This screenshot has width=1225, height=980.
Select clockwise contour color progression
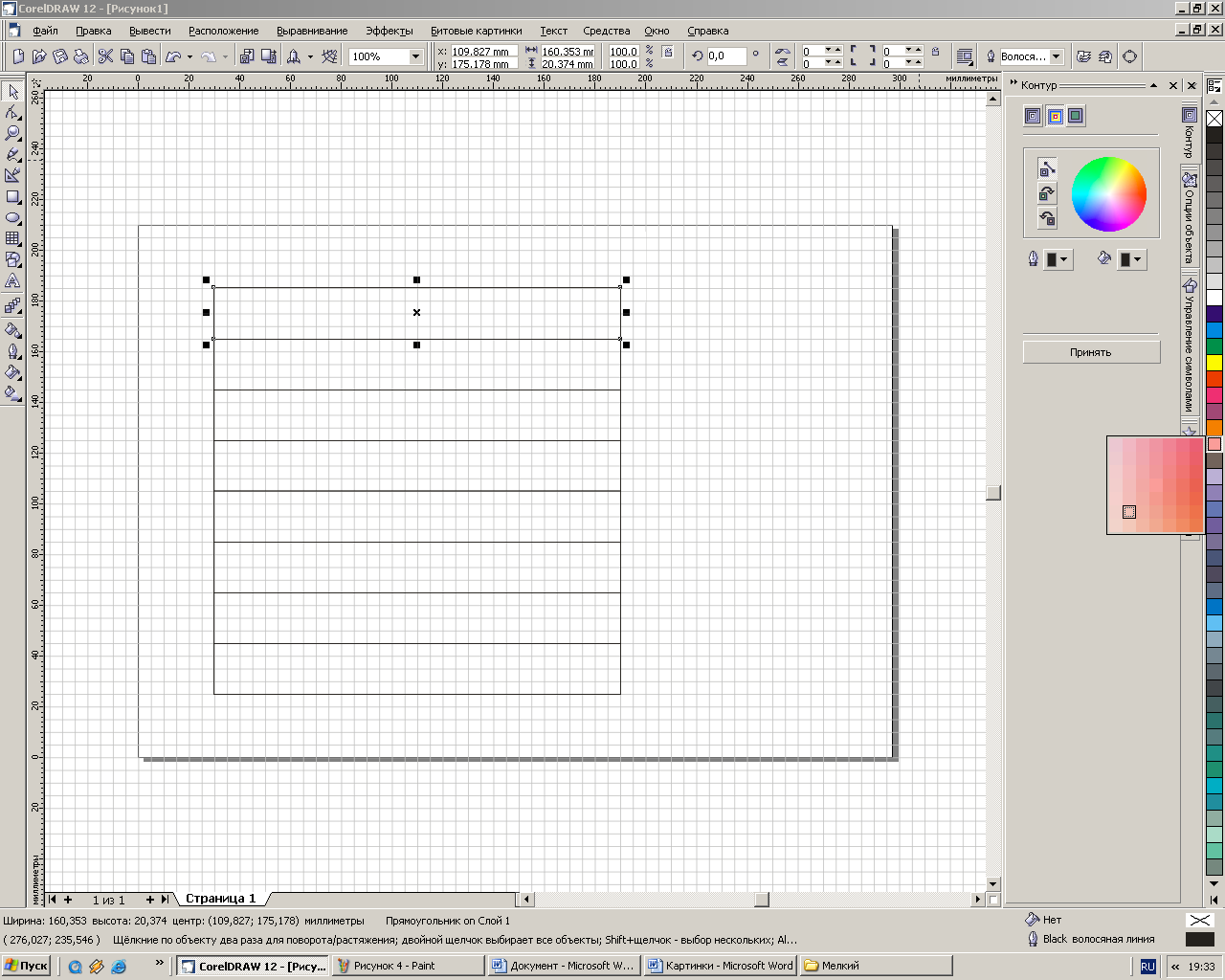click(1047, 193)
